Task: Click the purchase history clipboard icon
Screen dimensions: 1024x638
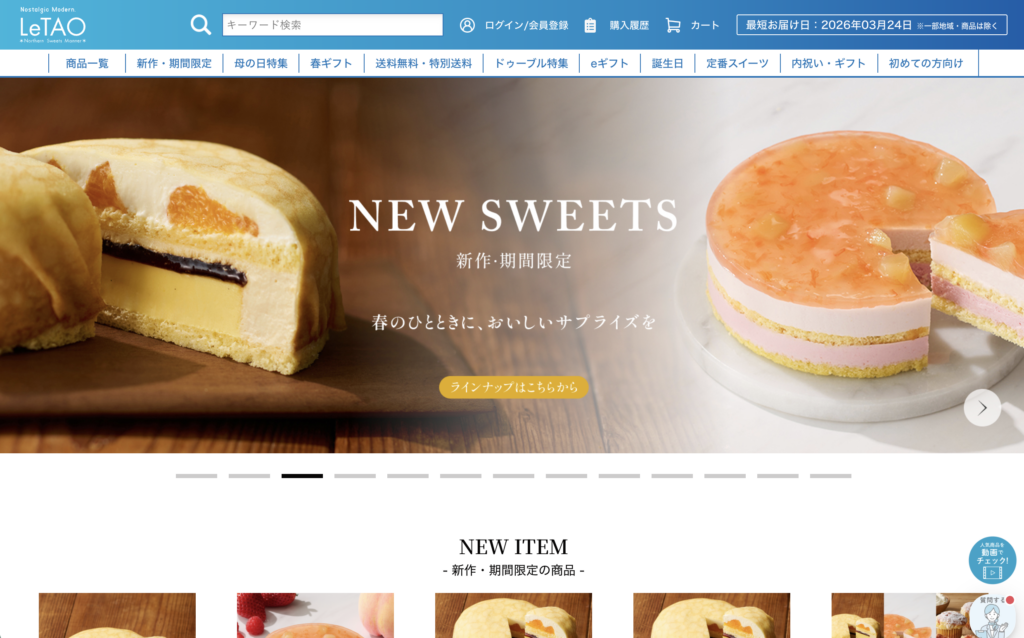Action: 590,25
